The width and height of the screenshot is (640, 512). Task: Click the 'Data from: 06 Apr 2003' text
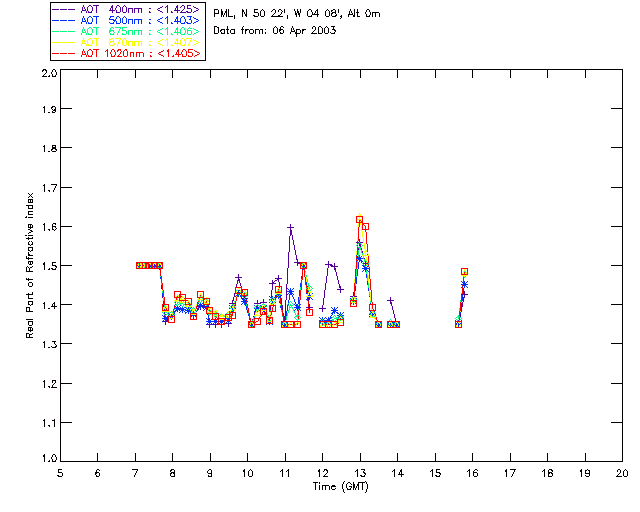[x=275, y=31]
